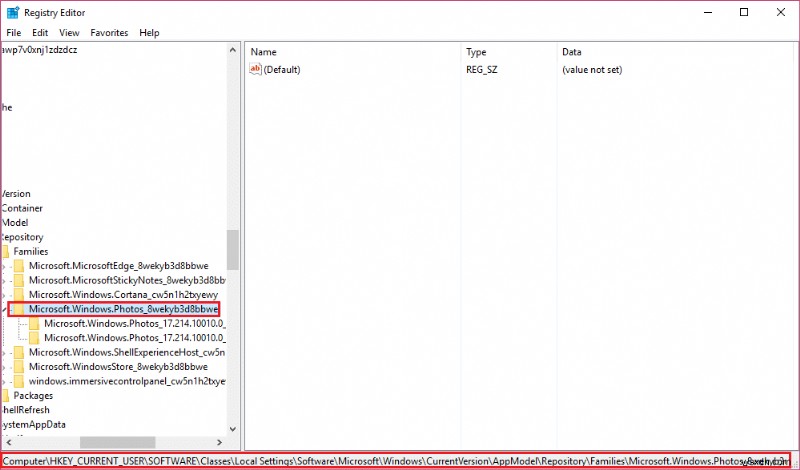The image size is (800, 470).
Task: Click tree pane horizontal scroll right arrow
Action: pos(220,442)
